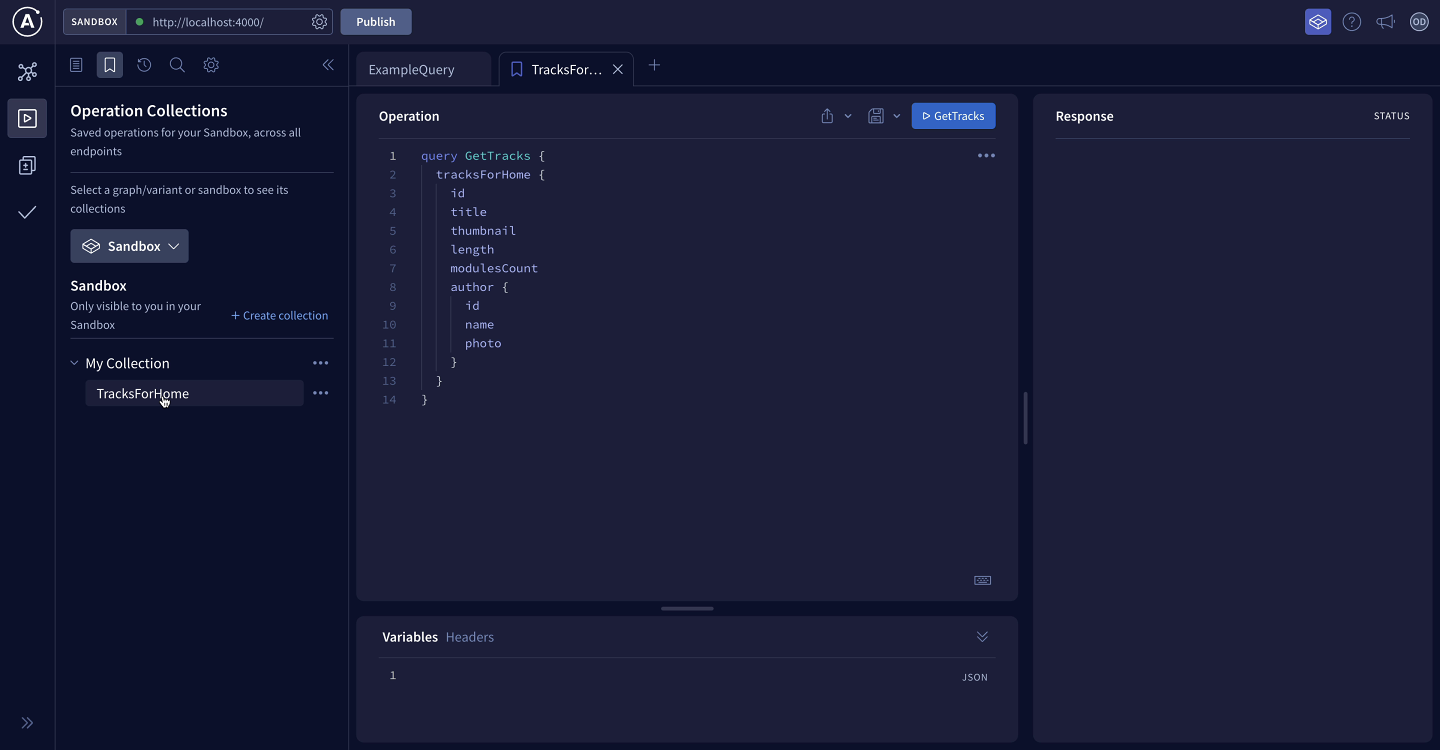Open share options dropdown arrow
Viewport: 1440px width, 750px height.
coord(848,116)
